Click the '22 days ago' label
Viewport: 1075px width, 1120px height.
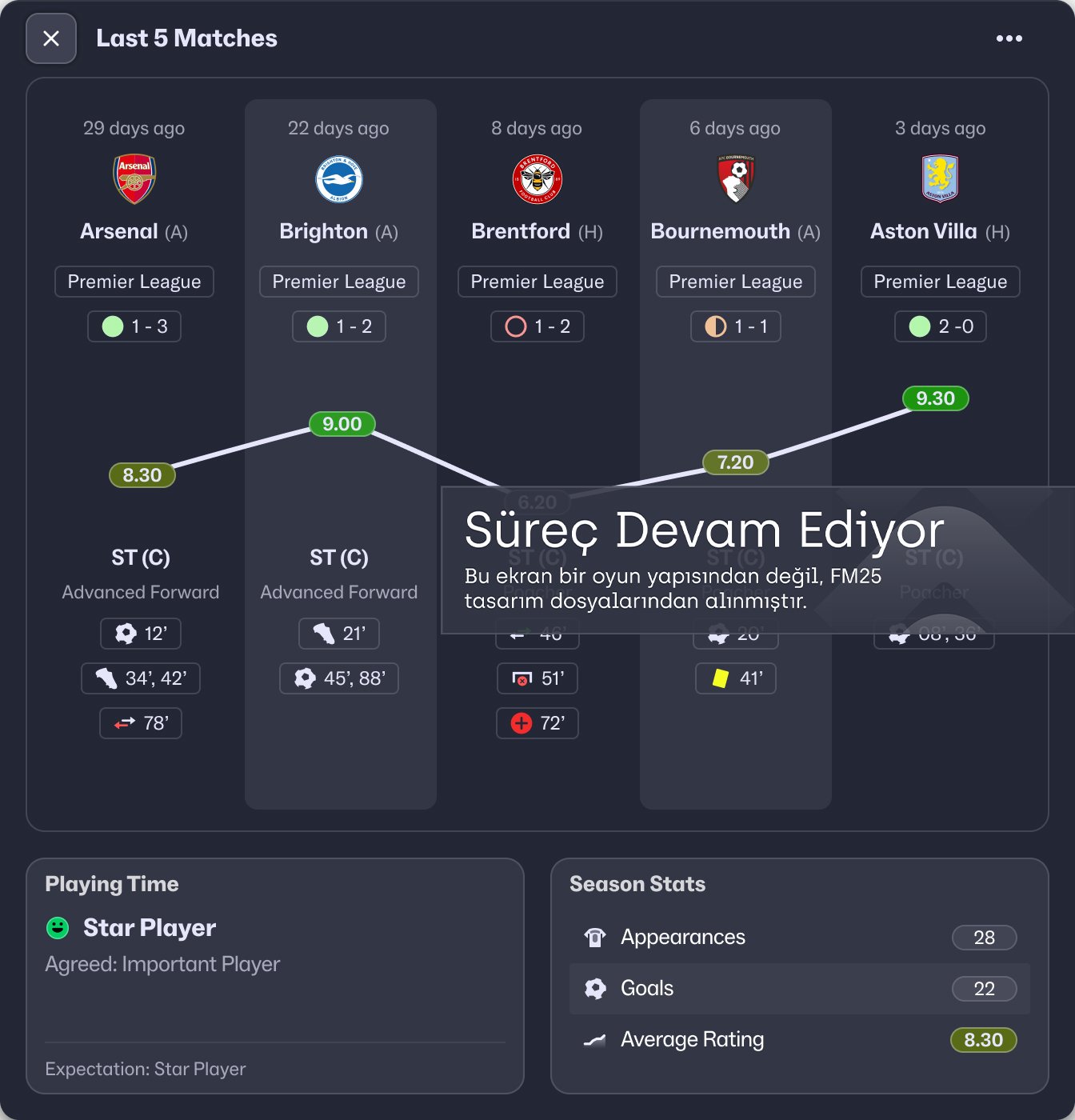pos(339,128)
